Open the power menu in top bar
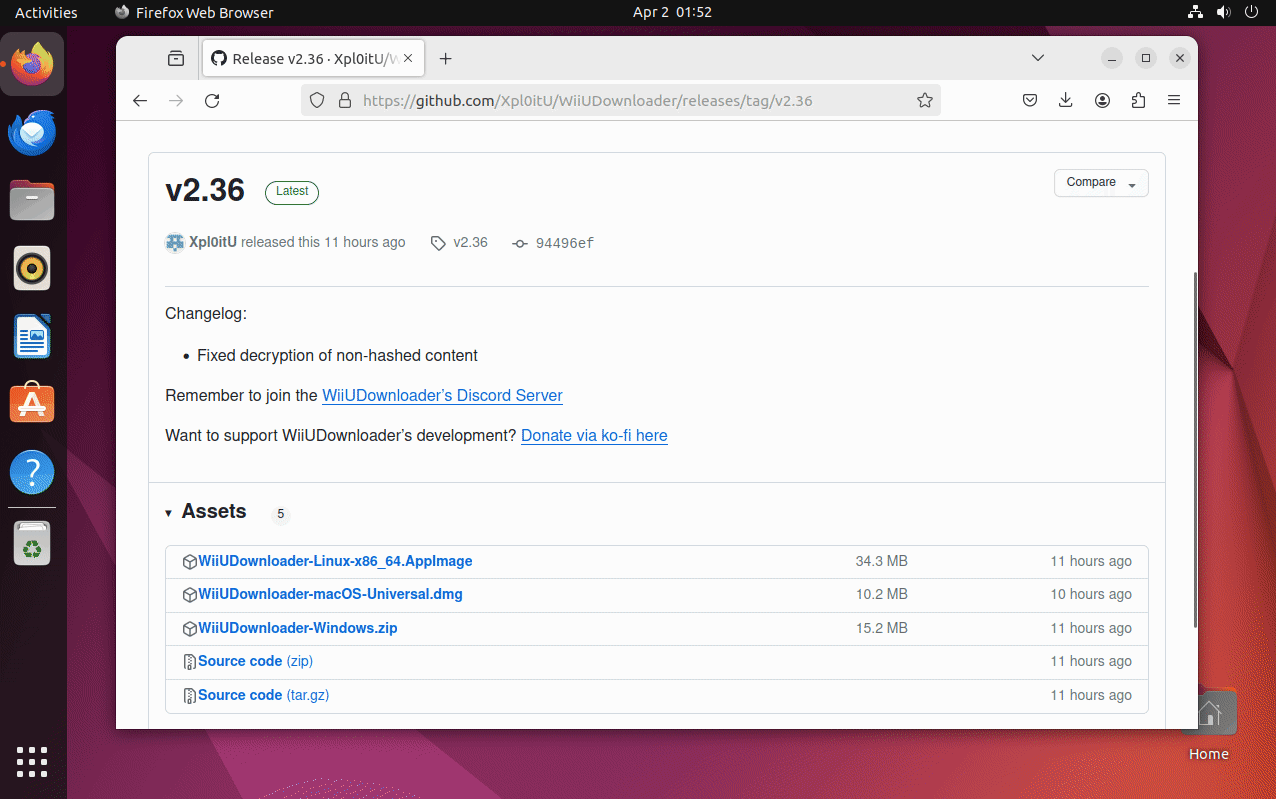Viewport: 1276px width, 799px height. click(x=1250, y=12)
